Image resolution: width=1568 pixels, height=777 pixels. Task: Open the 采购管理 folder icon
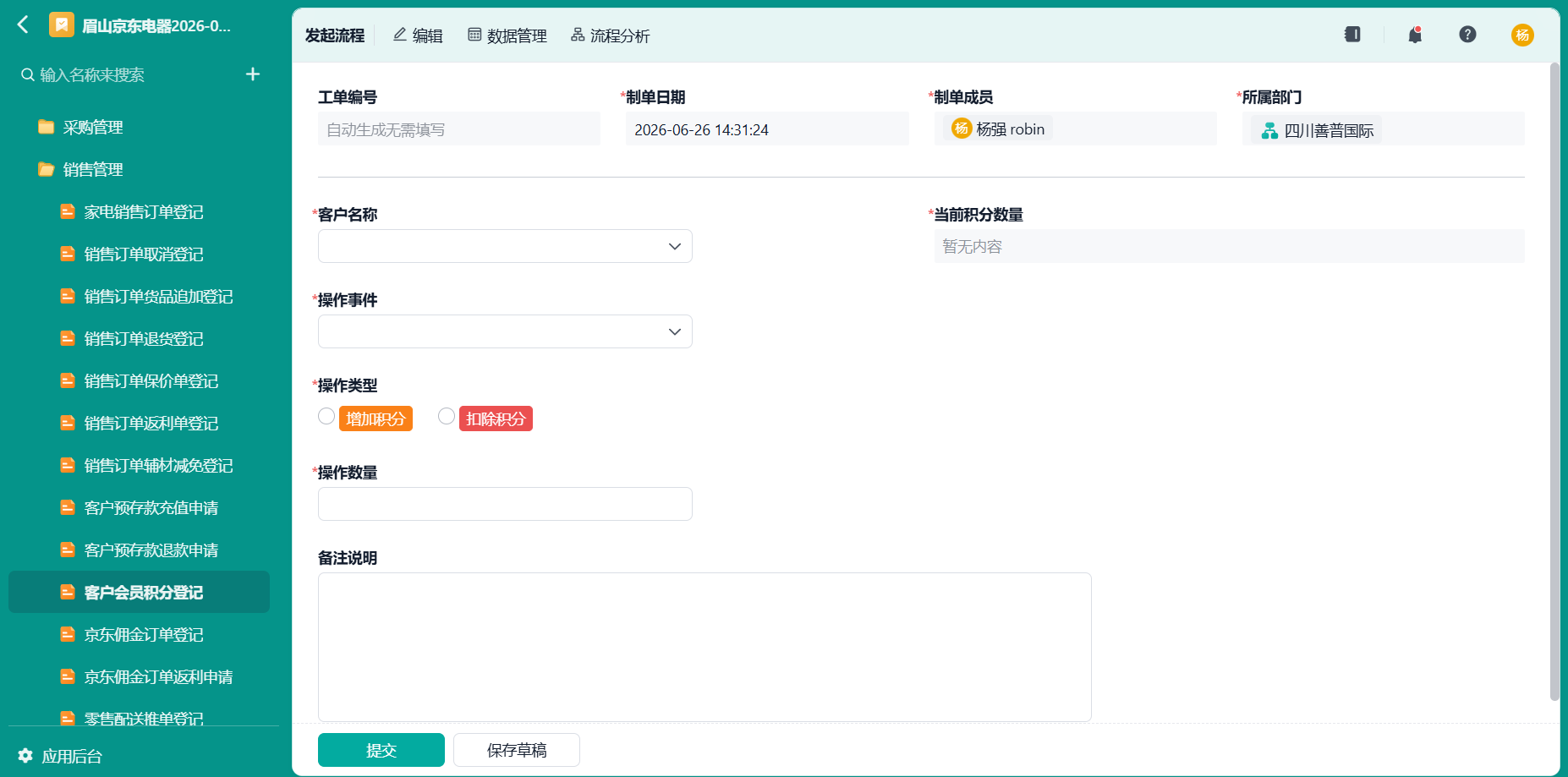[47, 127]
